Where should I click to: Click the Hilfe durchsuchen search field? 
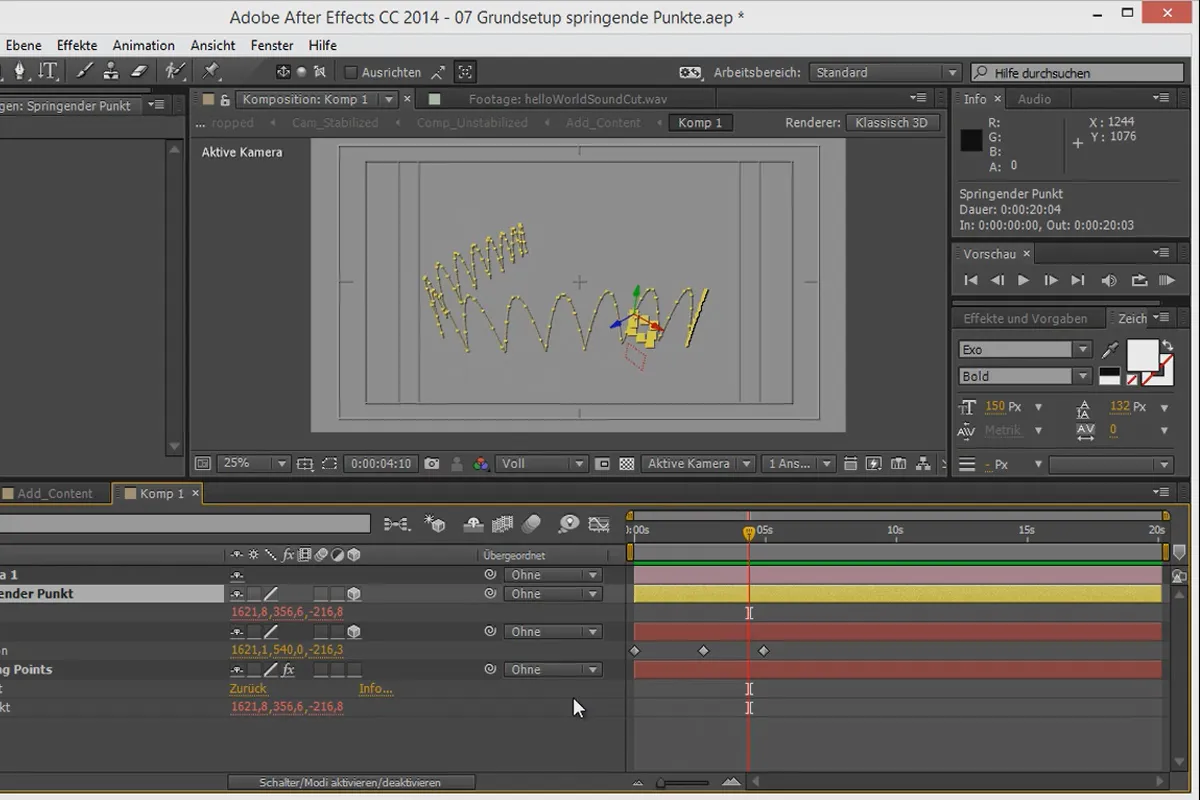(x=1077, y=73)
